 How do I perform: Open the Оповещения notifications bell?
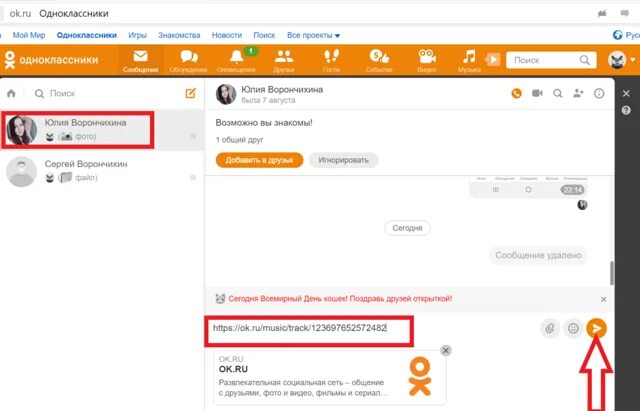click(236, 60)
